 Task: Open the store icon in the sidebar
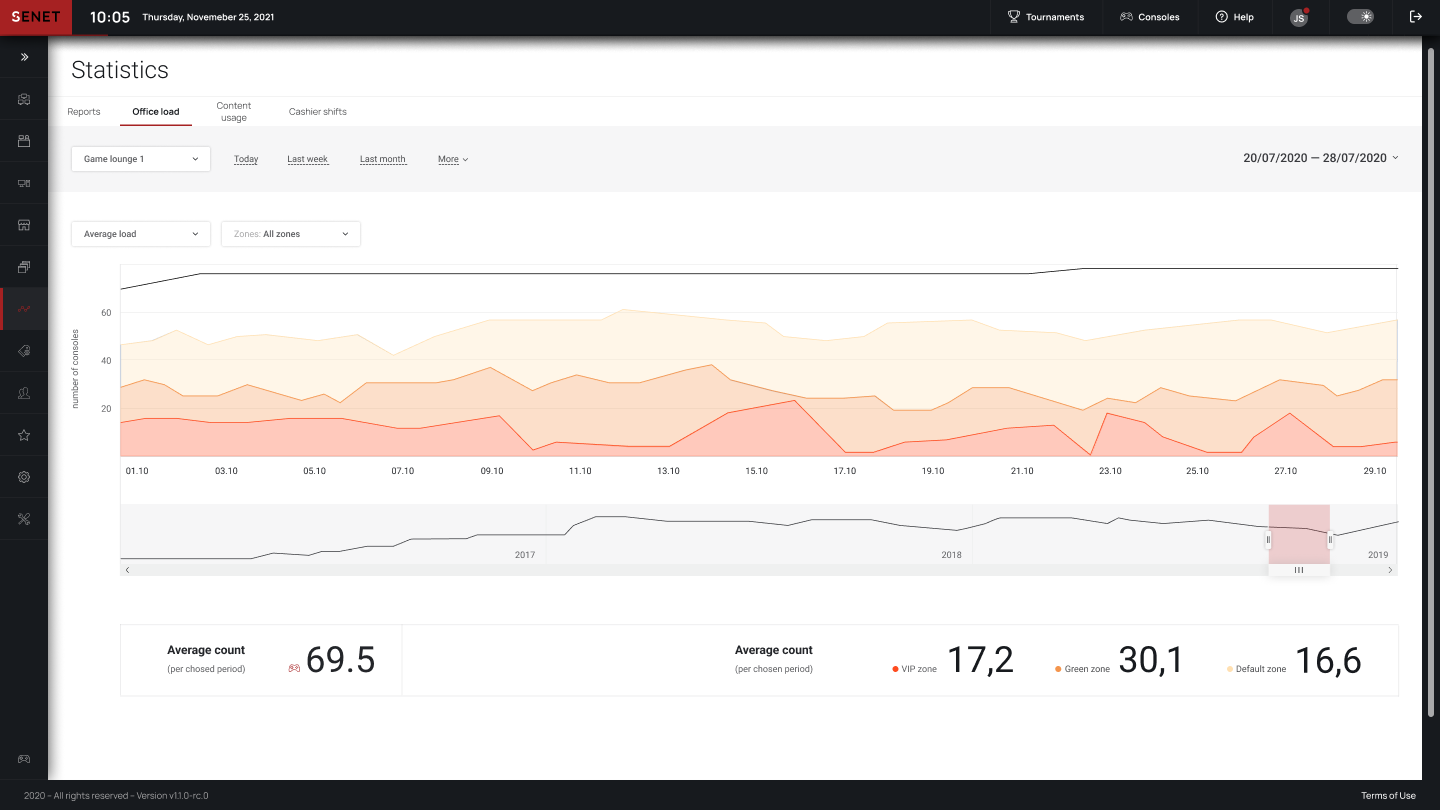(24, 225)
